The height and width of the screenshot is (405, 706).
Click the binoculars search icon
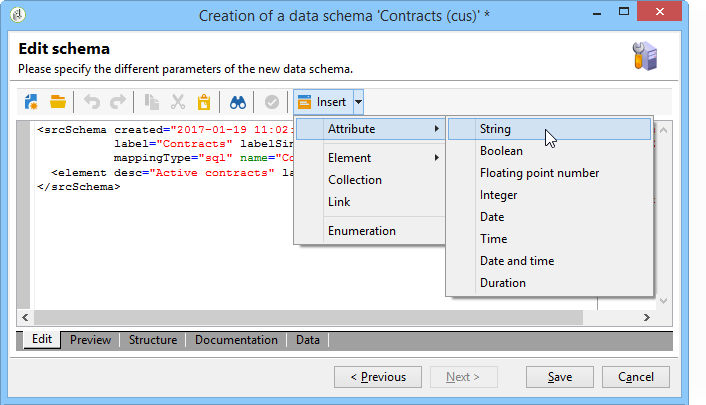(238, 102)
